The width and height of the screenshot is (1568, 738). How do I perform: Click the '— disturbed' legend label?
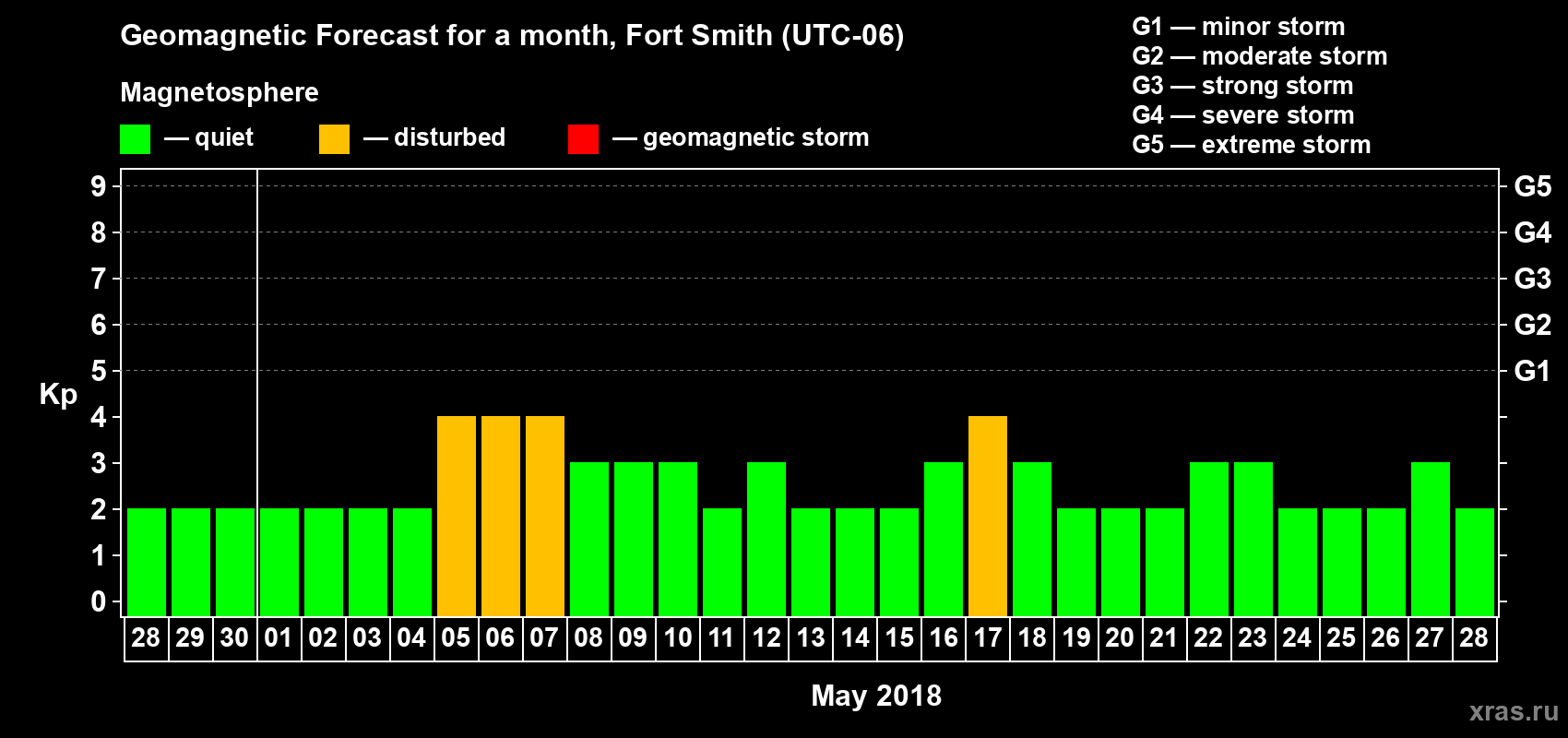(434, 137)
